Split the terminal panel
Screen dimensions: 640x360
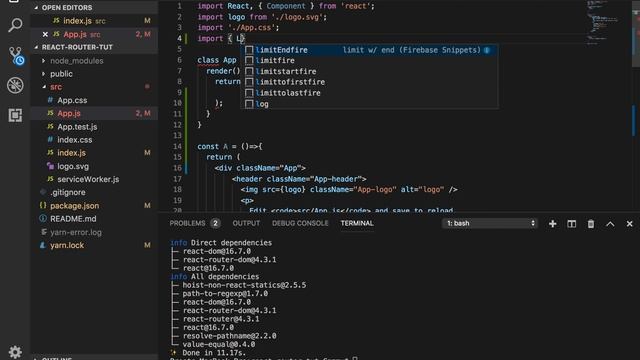point(571,224)
